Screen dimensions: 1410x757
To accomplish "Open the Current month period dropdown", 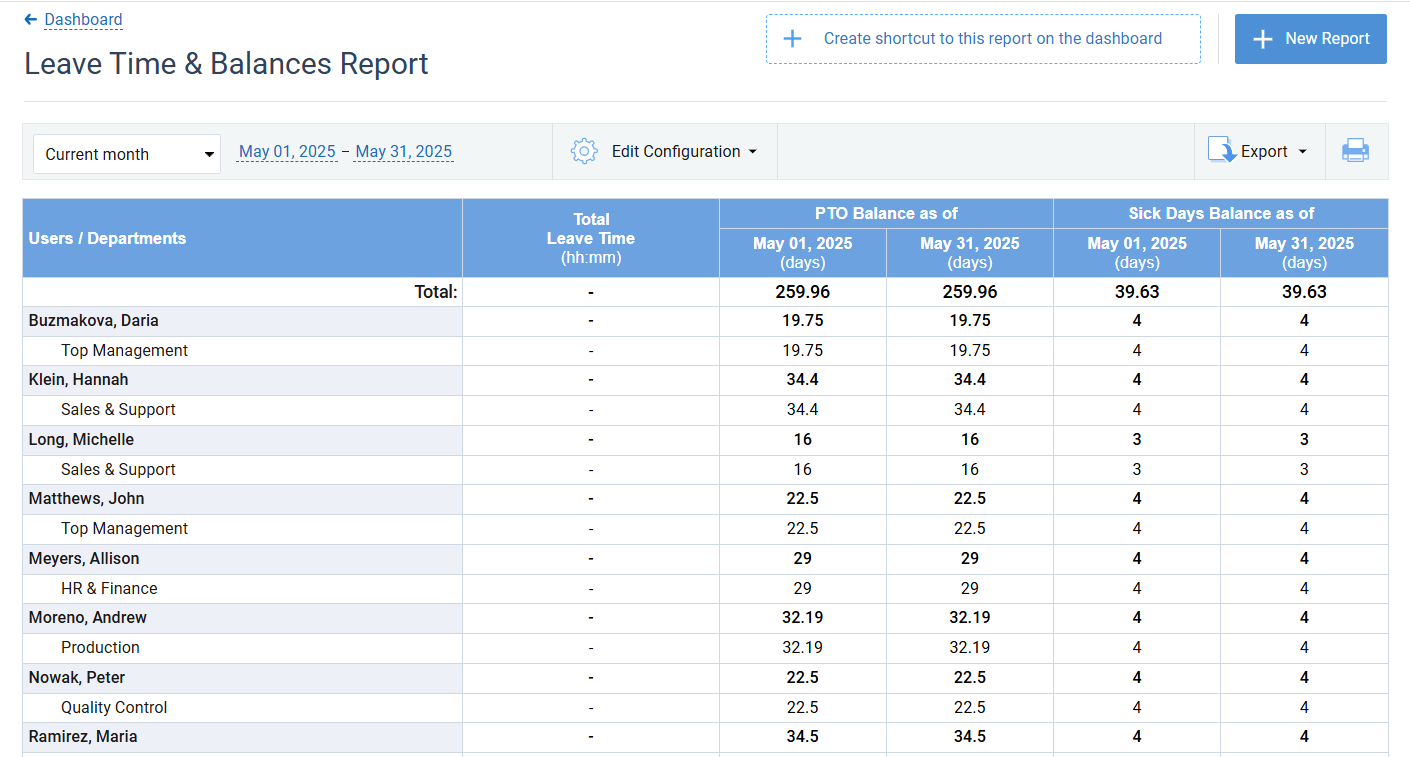I will click(127, 154).
